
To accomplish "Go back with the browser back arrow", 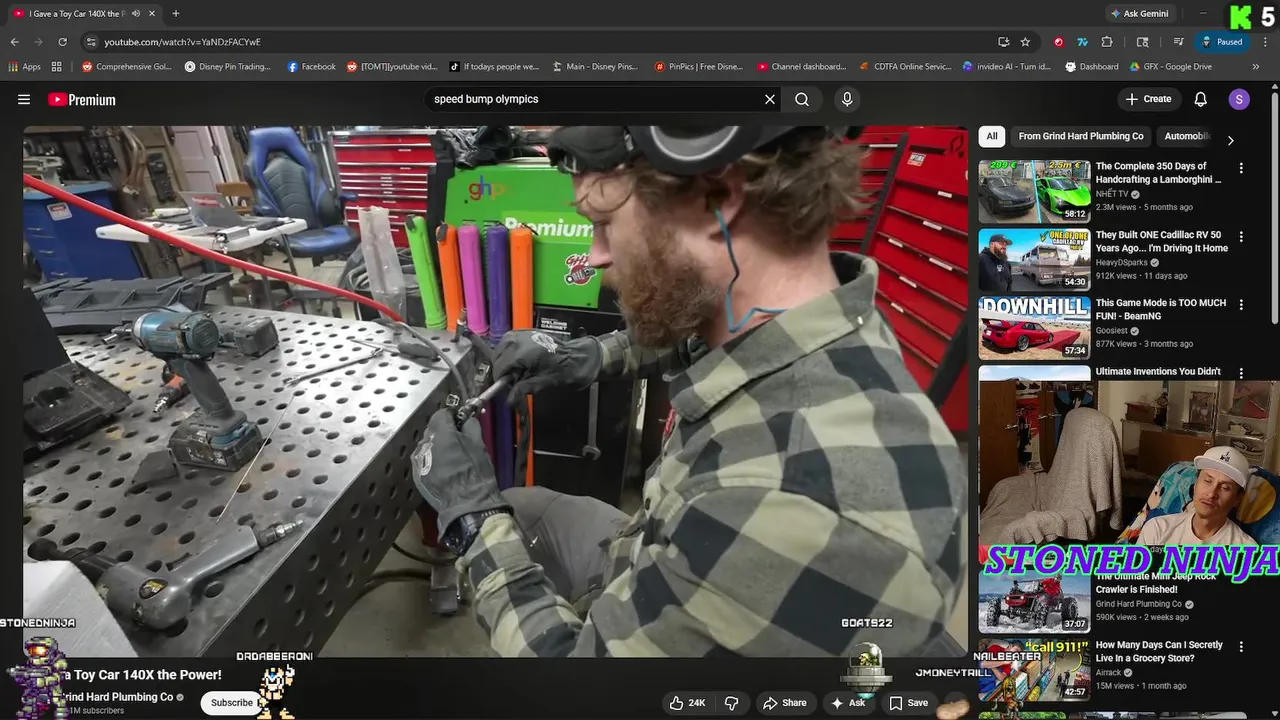I will pyautogui.click(x=14, y=42).
